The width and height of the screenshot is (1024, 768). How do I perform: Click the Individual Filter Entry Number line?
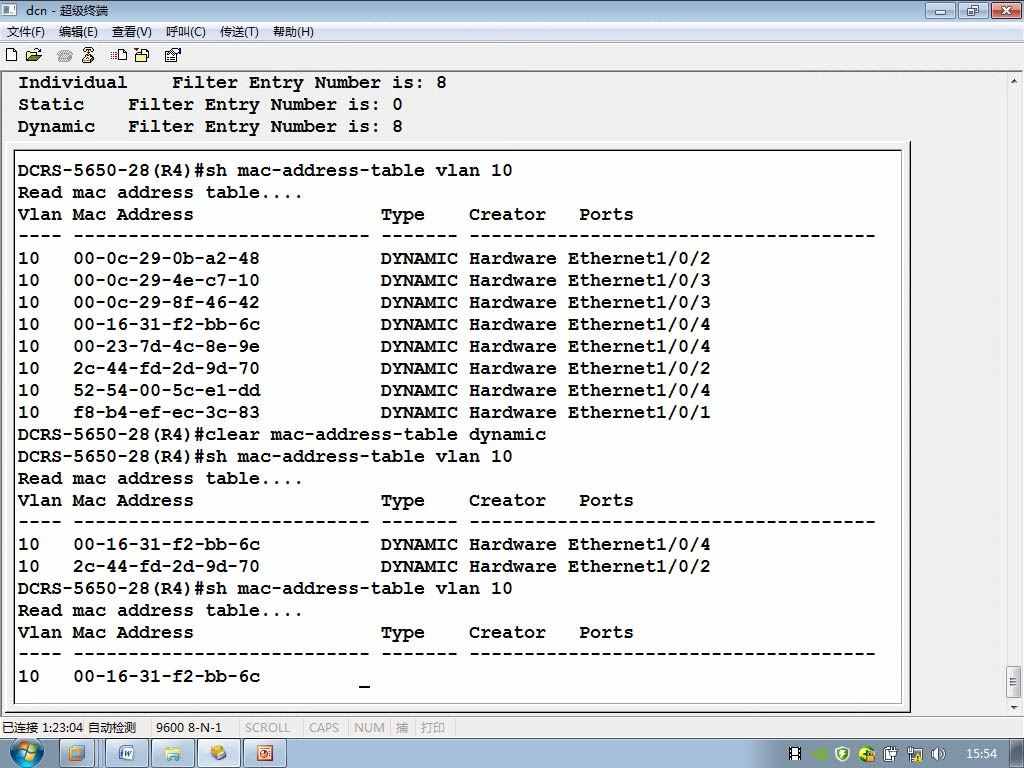(x=232, y=82)
